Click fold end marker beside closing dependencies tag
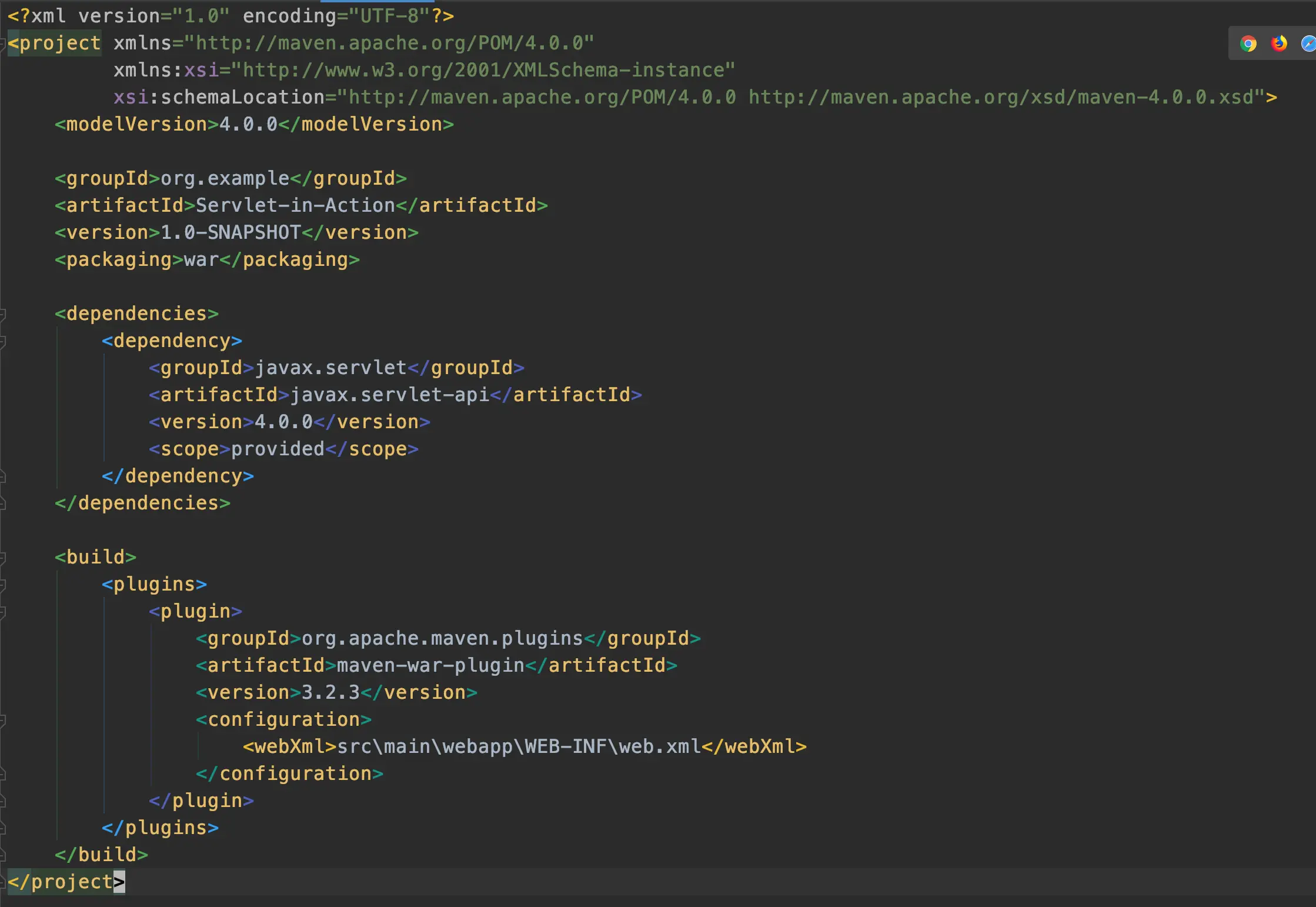 [x=3, y=503]
